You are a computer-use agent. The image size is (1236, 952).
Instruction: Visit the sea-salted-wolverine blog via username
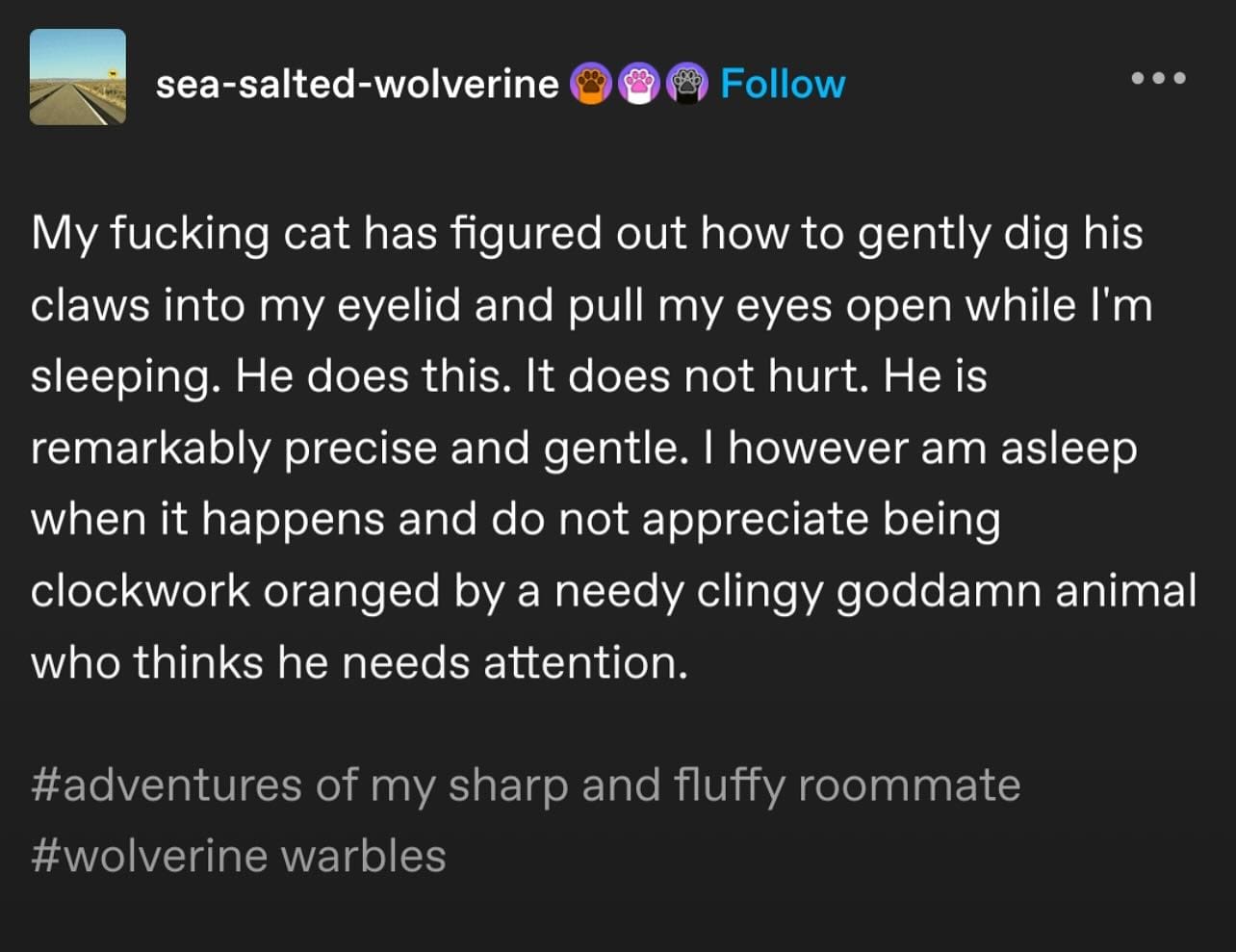tap(357, 85)
